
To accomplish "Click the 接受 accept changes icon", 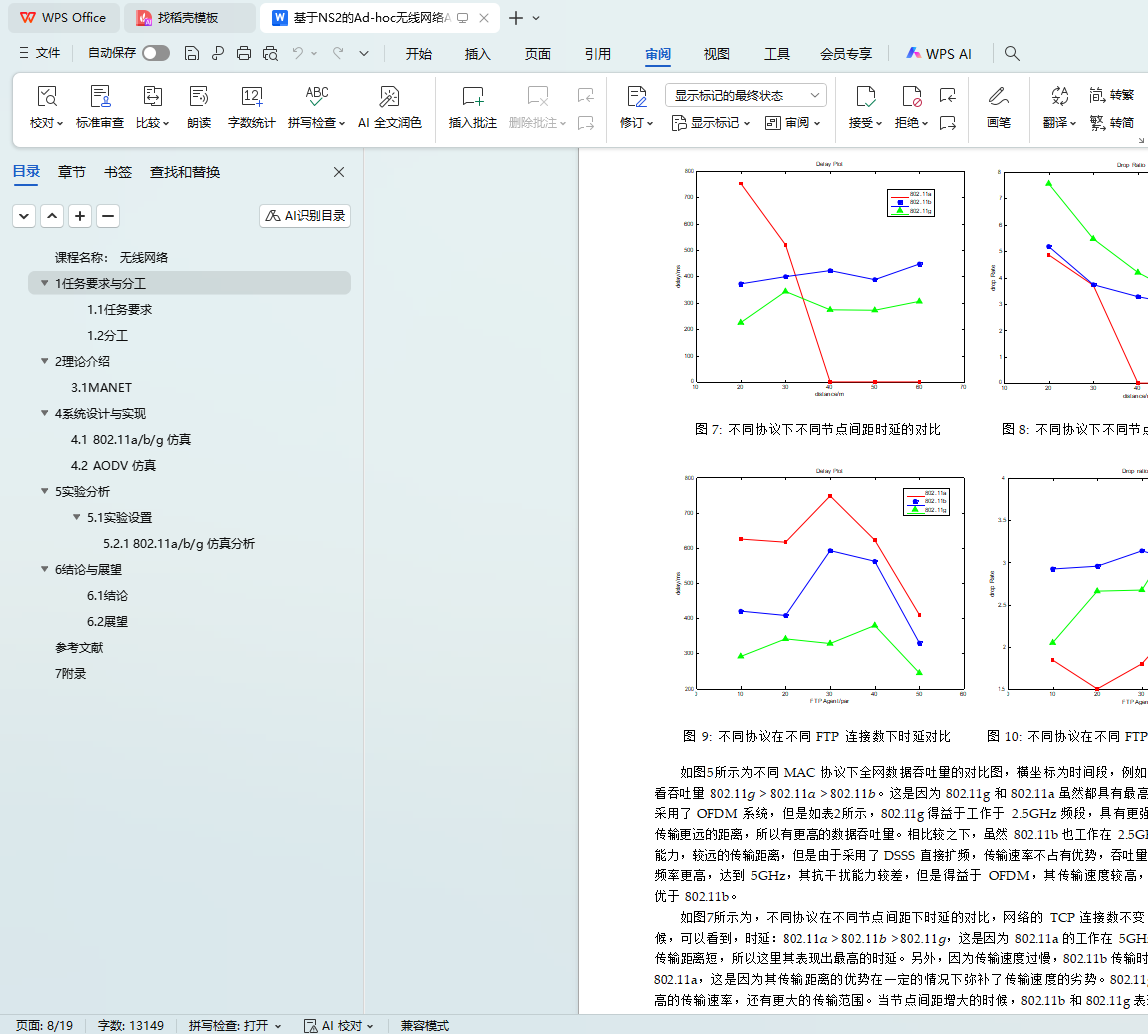I will (x=865, y=97).
